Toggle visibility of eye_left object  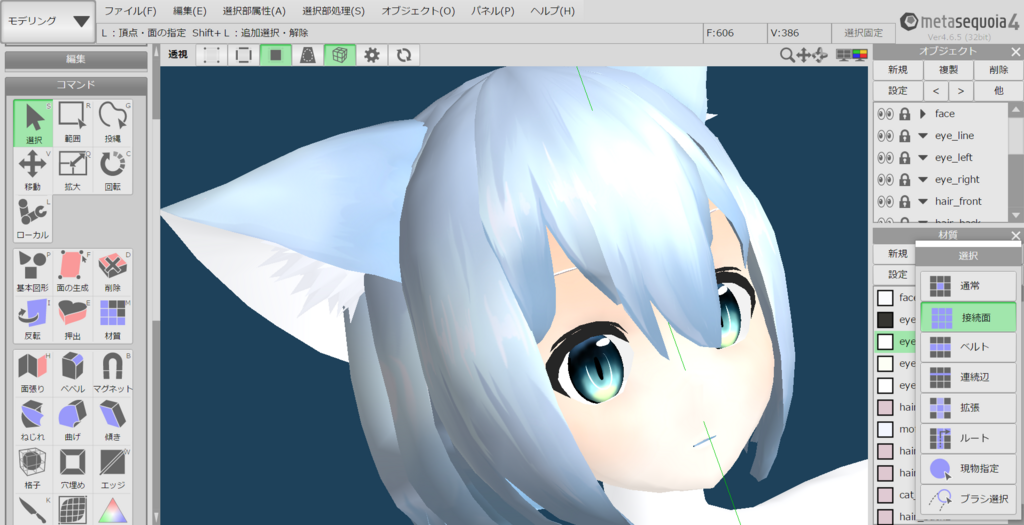886,157
